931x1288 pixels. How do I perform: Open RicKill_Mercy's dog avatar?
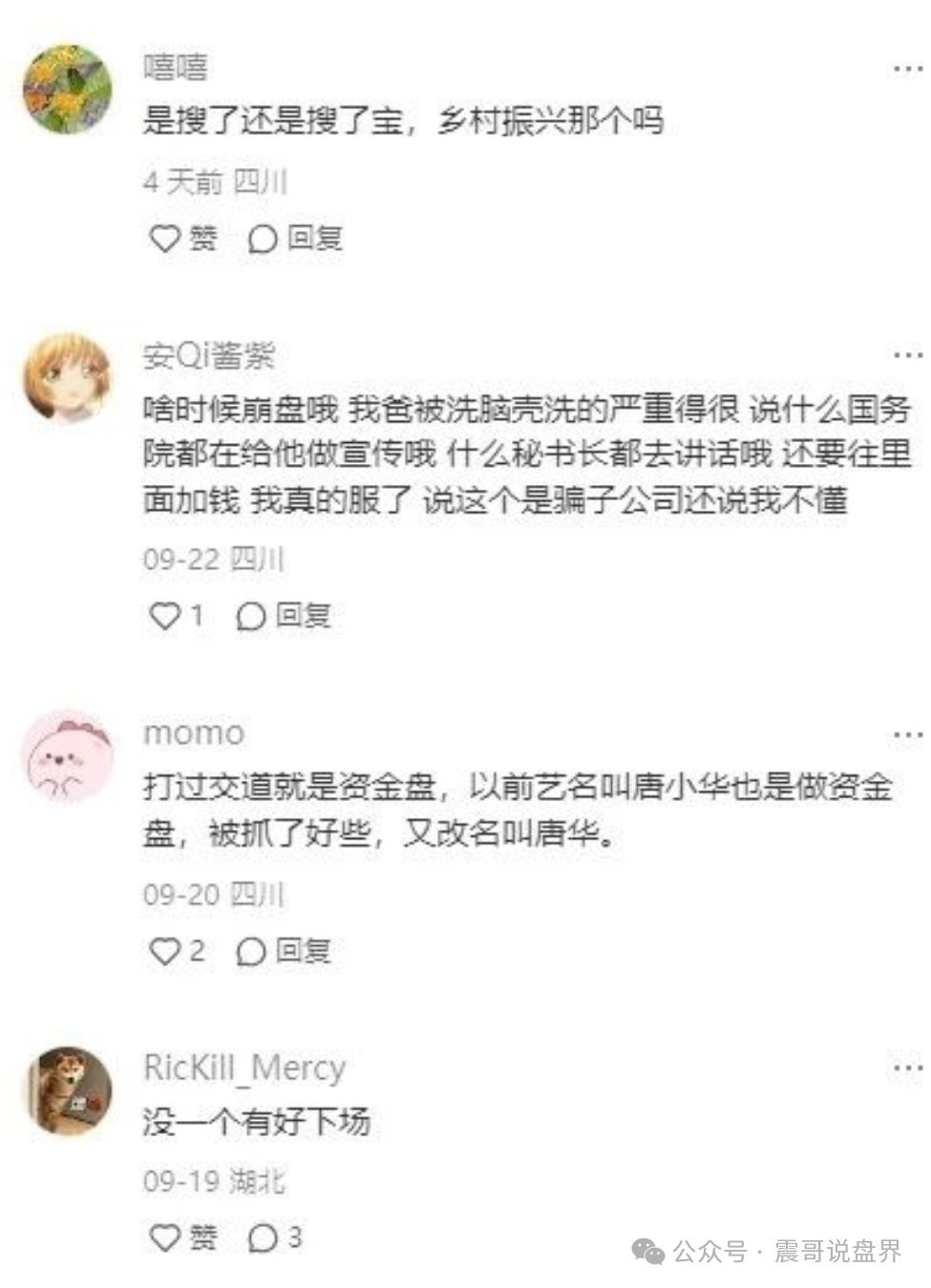tap(68, 1089)
